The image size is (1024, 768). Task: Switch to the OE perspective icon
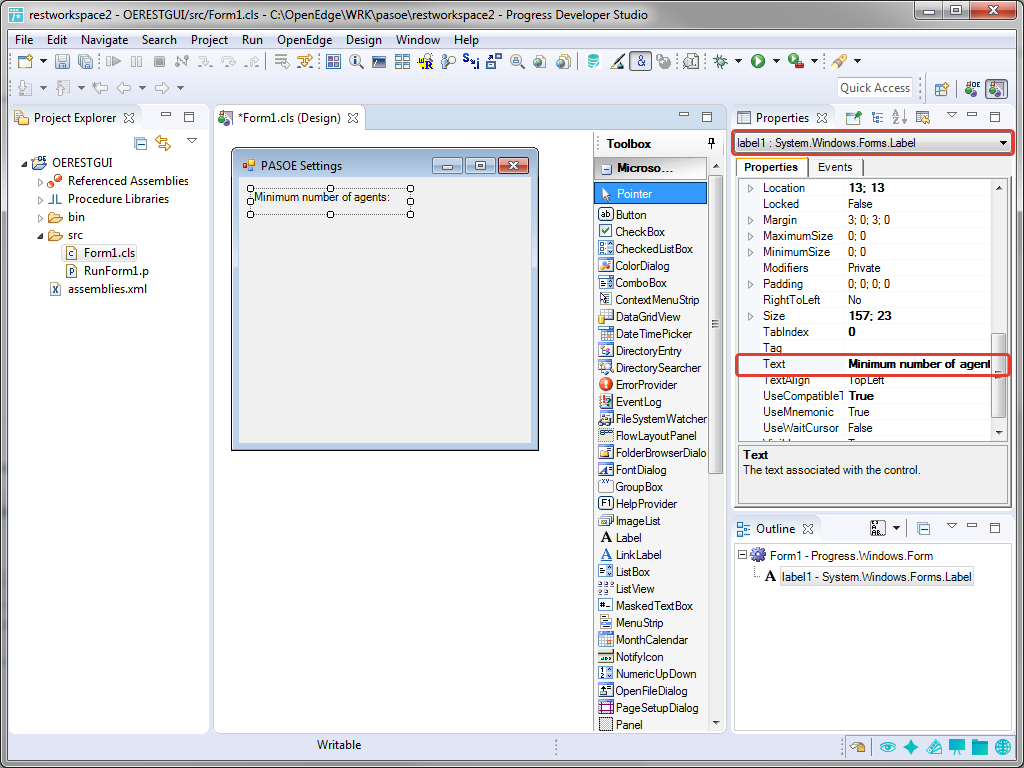[x=972, y=89]
